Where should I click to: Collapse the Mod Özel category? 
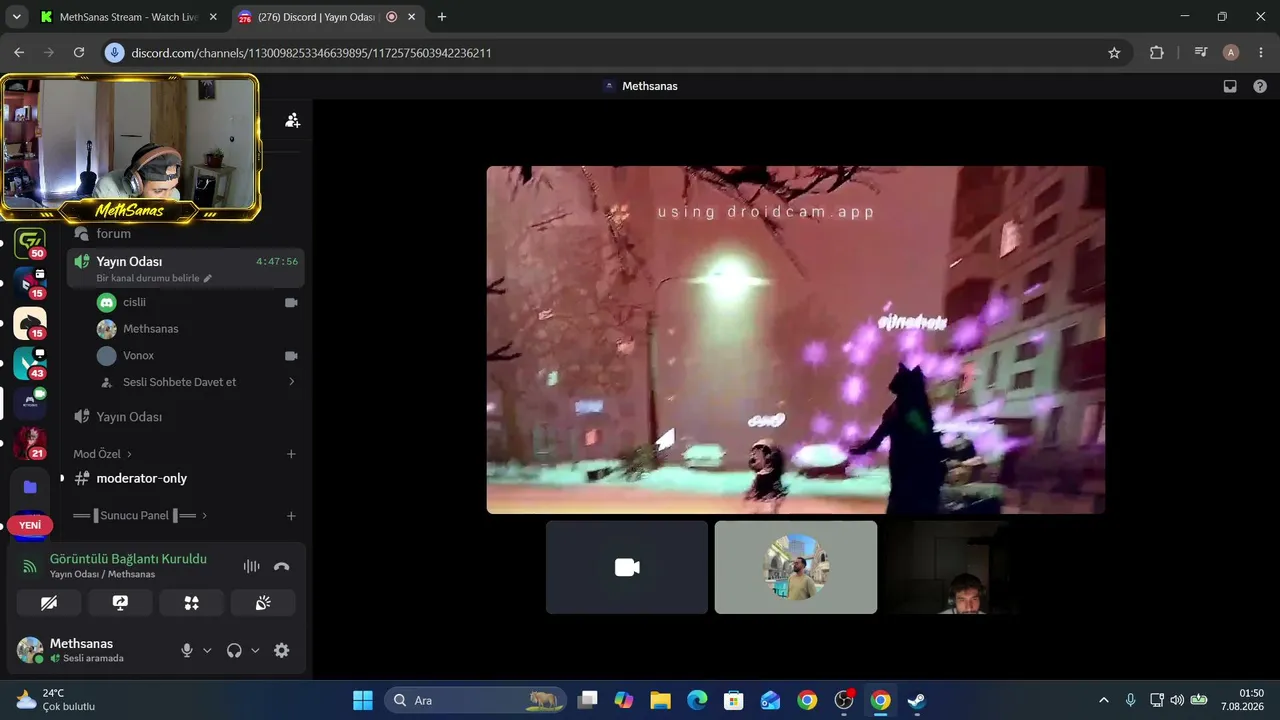(x=103, y=454)
